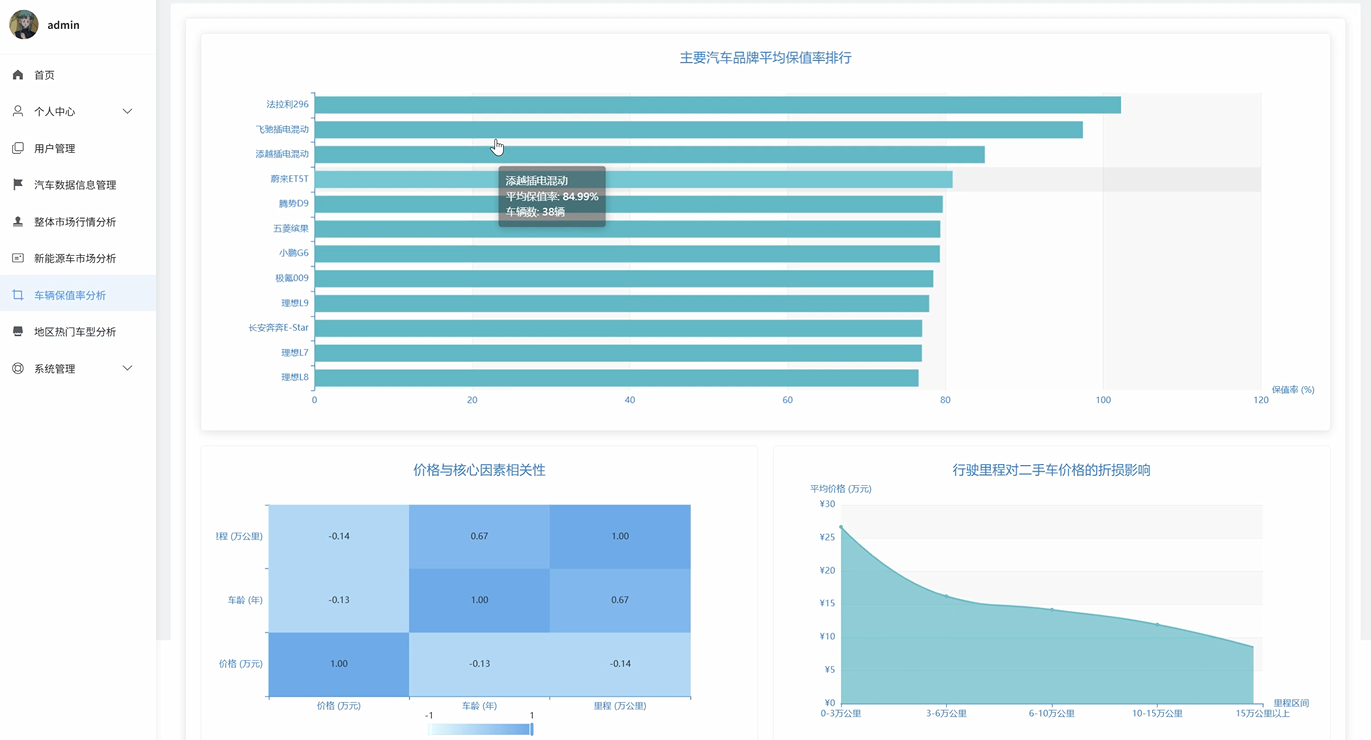This screenshot has height=740, width=1371.
Task: Click -0.14 cell in 价格 (万元) row
Action: click(x=620, y=664)
